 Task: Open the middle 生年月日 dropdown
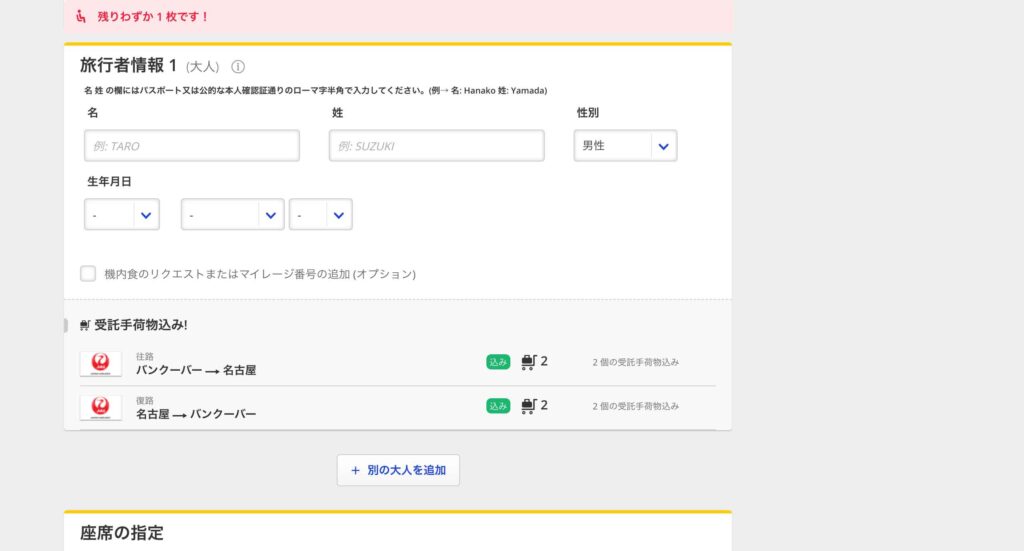[x=232, y=215]
